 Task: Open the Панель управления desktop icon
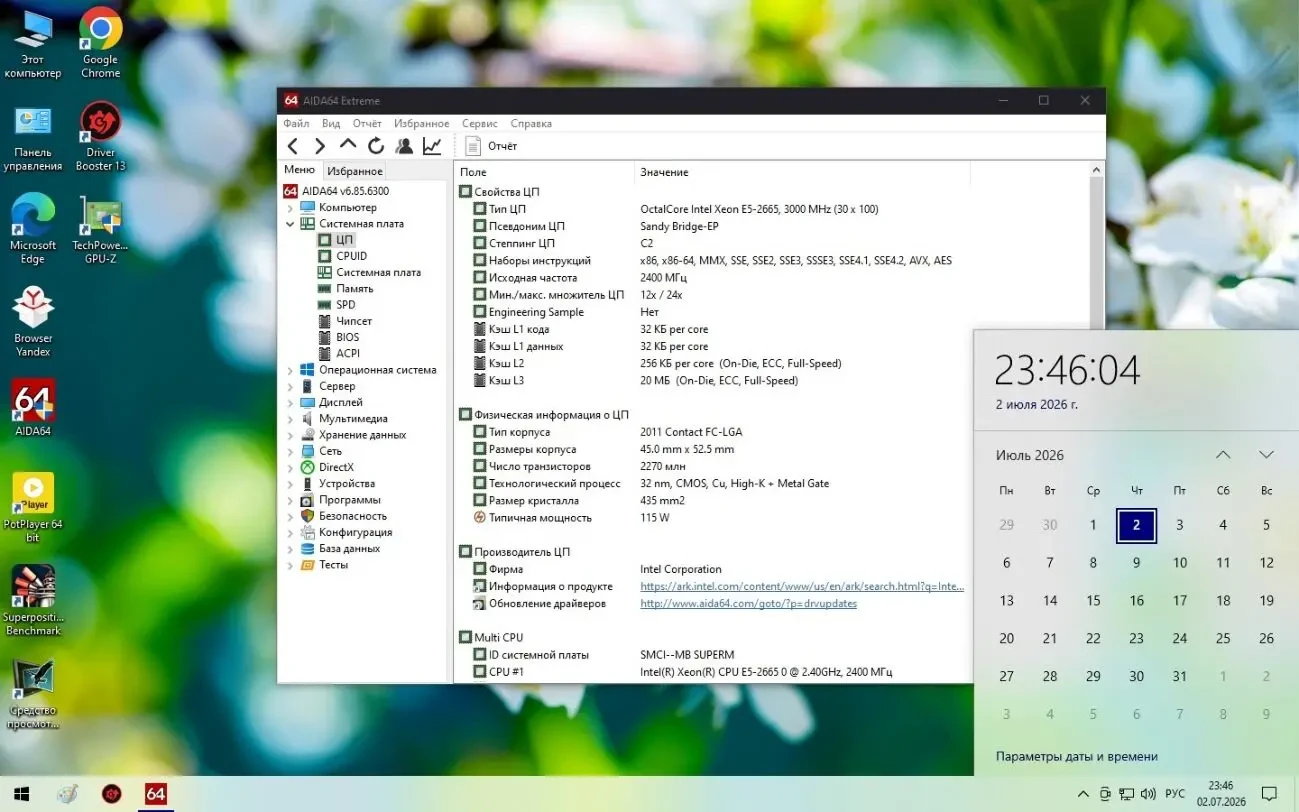click(x=33, y=138)
